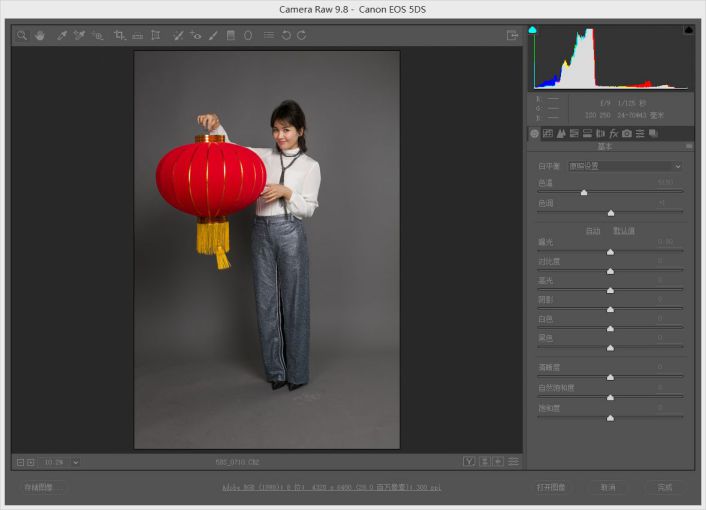This screenshot has width=706, height=510.
Task: Click the color temperature slider handle
Action: click(584, 193)
